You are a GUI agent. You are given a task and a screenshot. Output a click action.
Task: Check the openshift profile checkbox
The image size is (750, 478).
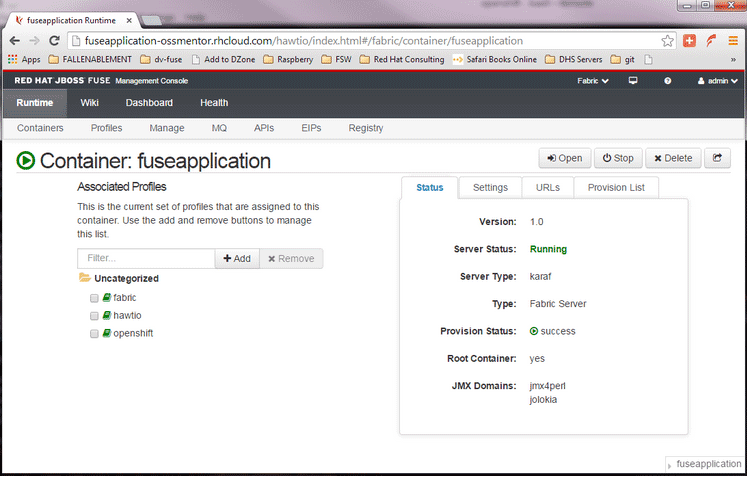(94, 333)
